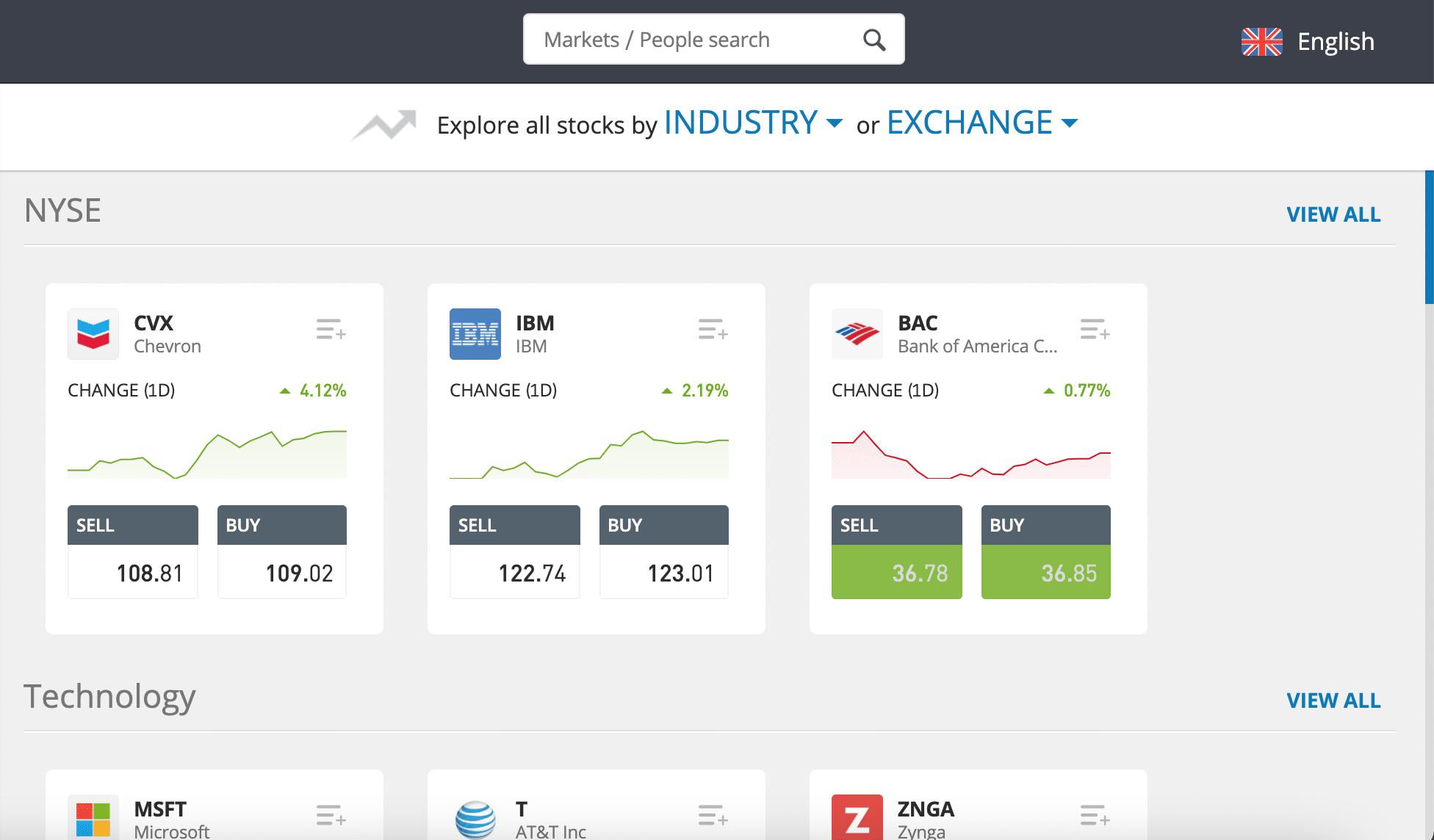Expand the EXCHANGE dropdown

click(982, 123)
